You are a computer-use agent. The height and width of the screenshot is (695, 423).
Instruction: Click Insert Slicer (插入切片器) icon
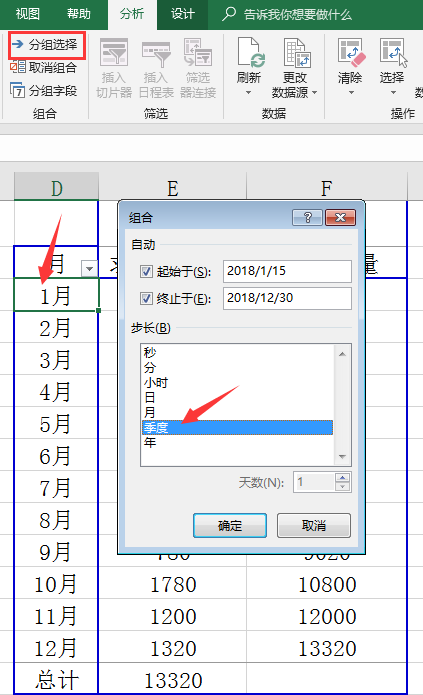pyautogui.click(x=114, y=52)
